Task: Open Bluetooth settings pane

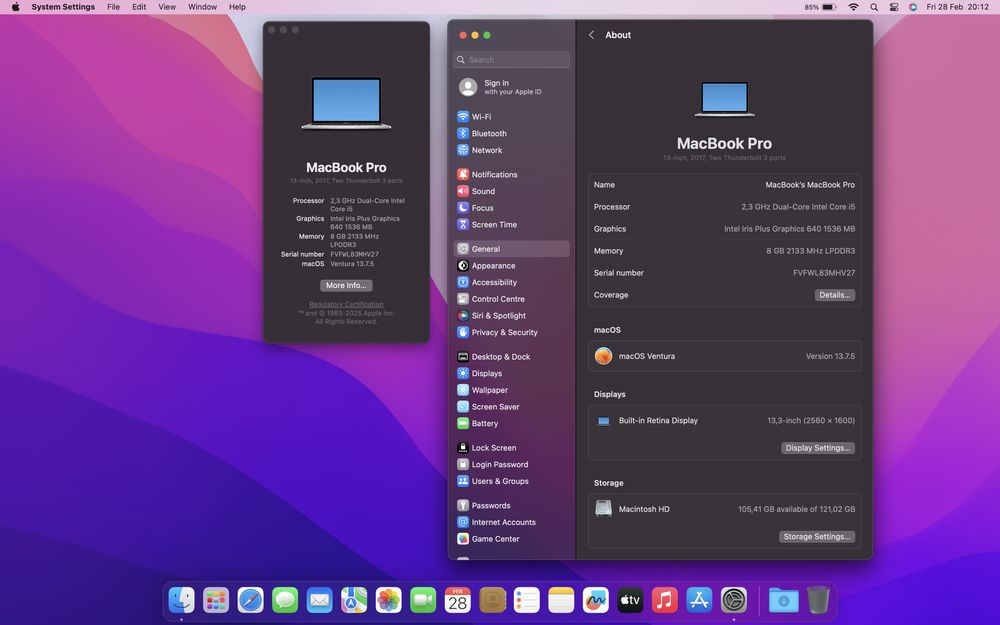Action: pos(511,133)
